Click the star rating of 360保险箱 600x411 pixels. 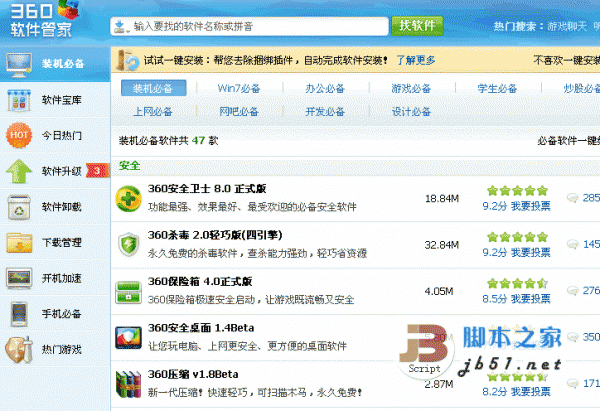(517, 284)
